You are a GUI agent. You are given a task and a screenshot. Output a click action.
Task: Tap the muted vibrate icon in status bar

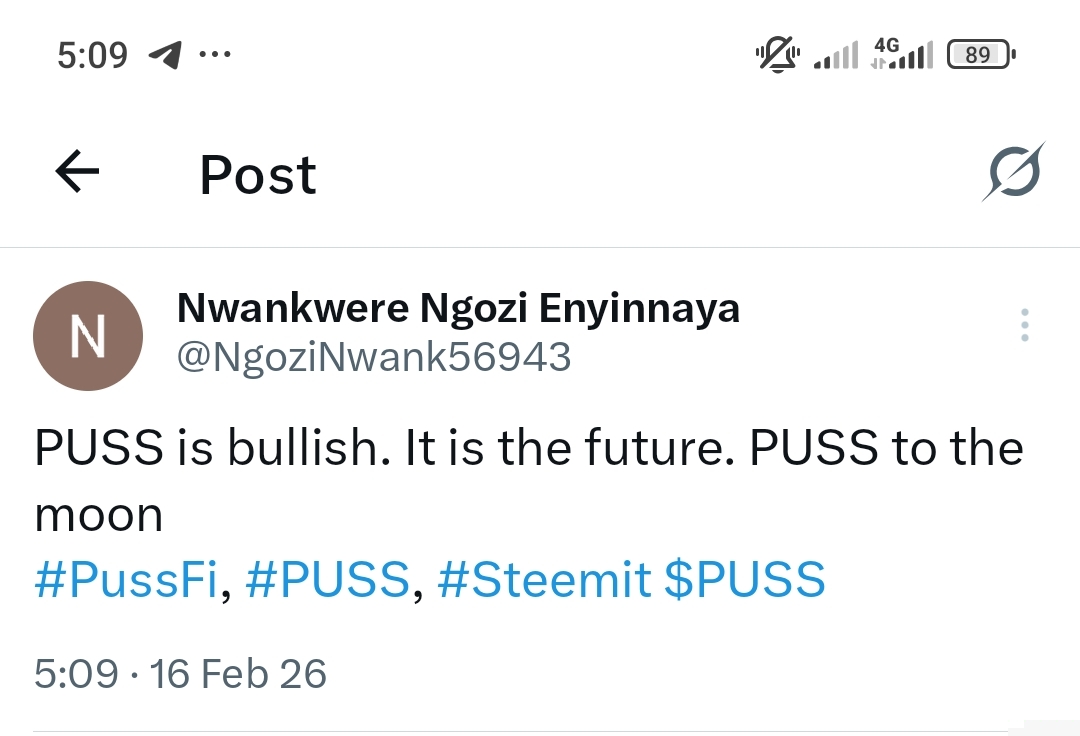pyautogui.click(x=778, y=55)
